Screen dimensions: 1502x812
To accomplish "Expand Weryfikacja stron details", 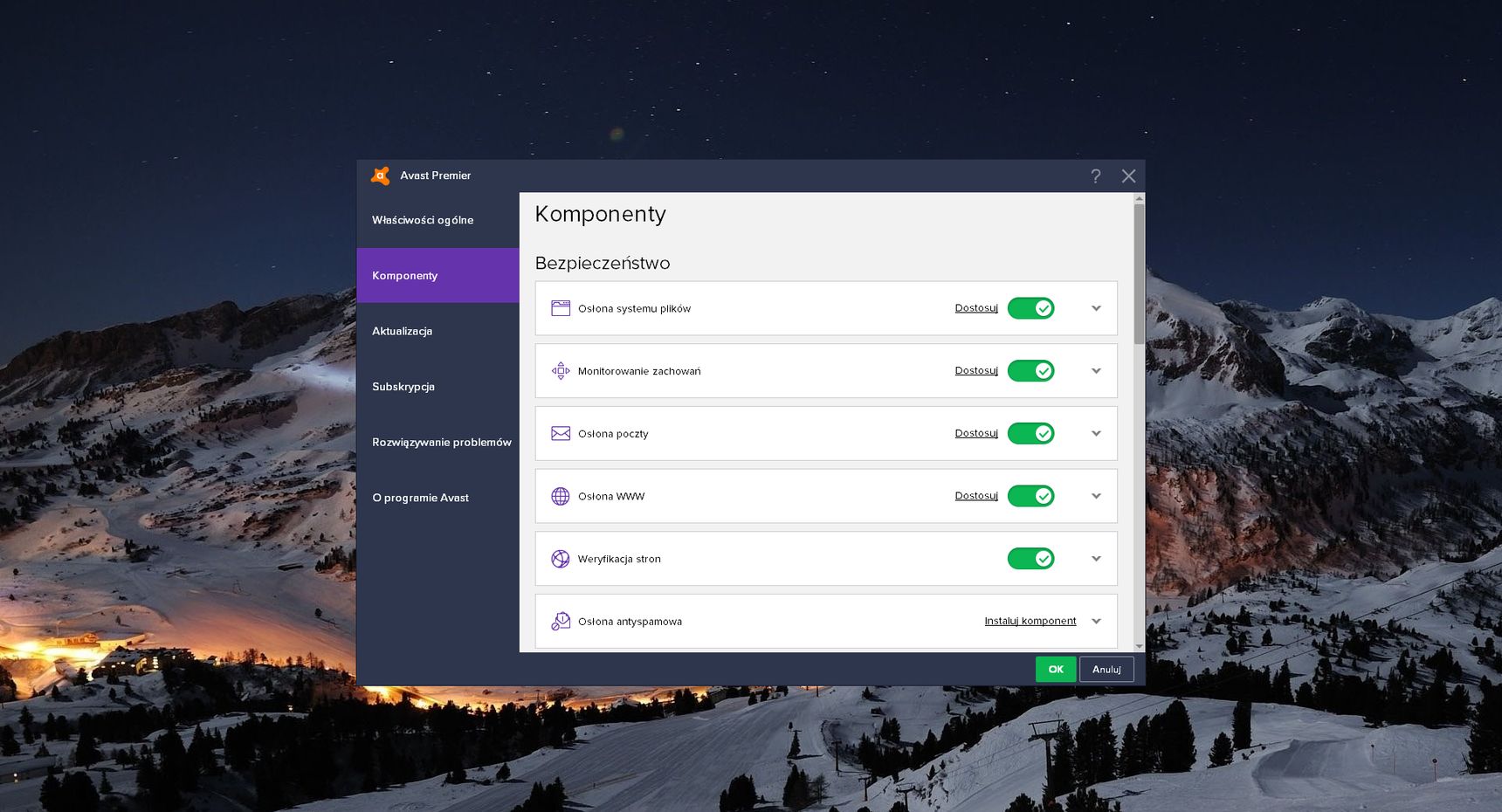I will coord(1096,559).
